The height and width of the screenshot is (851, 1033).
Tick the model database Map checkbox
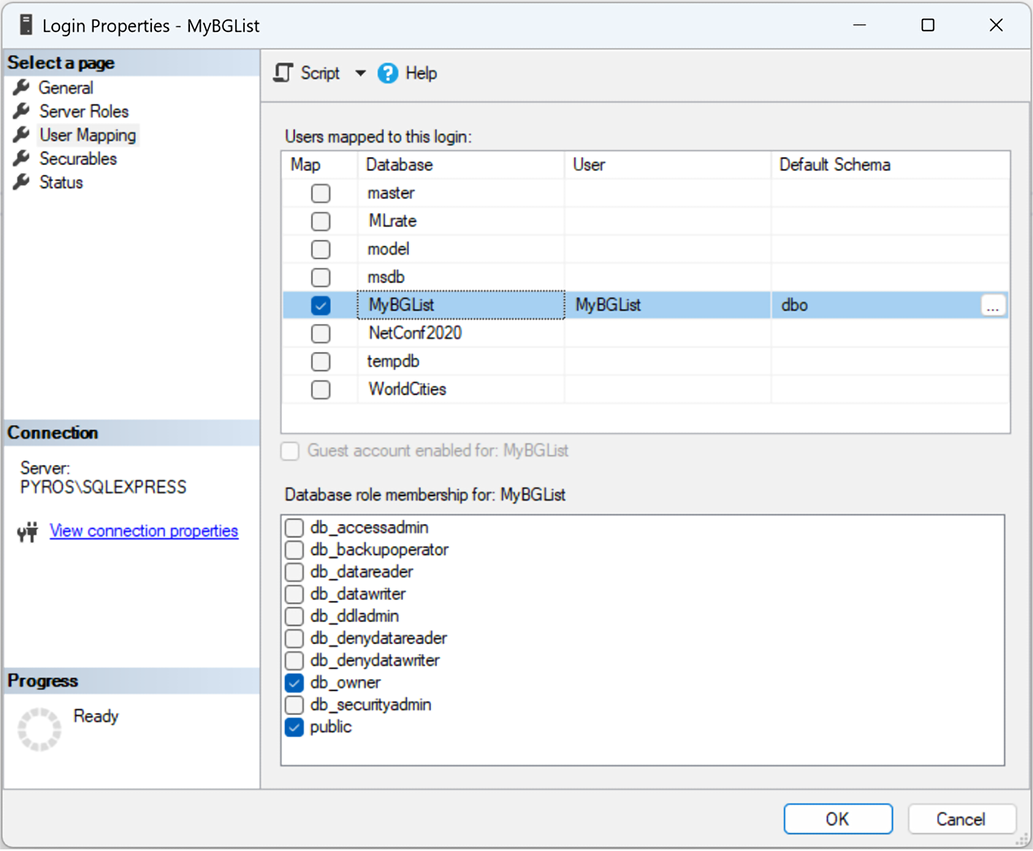click(321, 250)
